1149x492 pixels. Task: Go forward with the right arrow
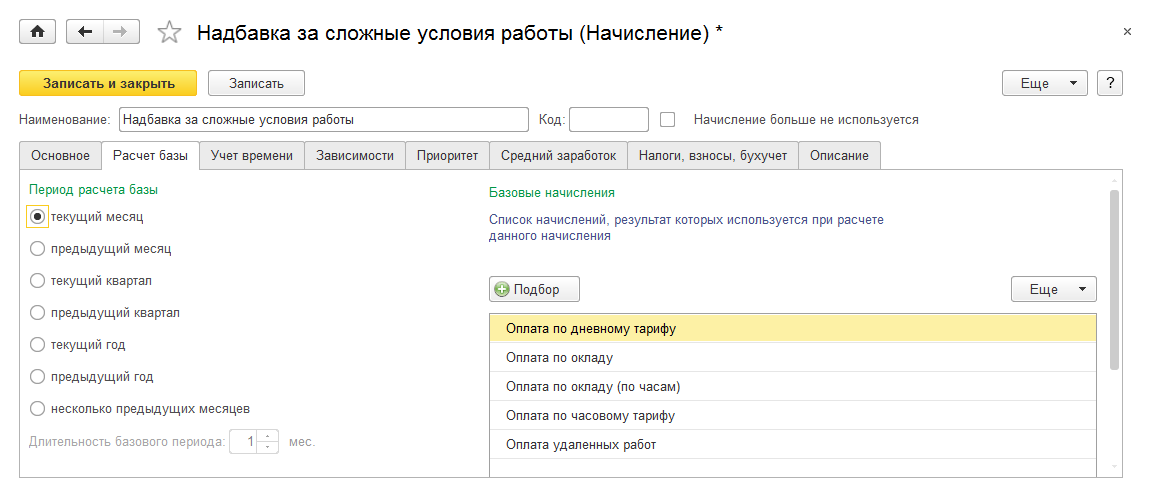coord(120,32)
